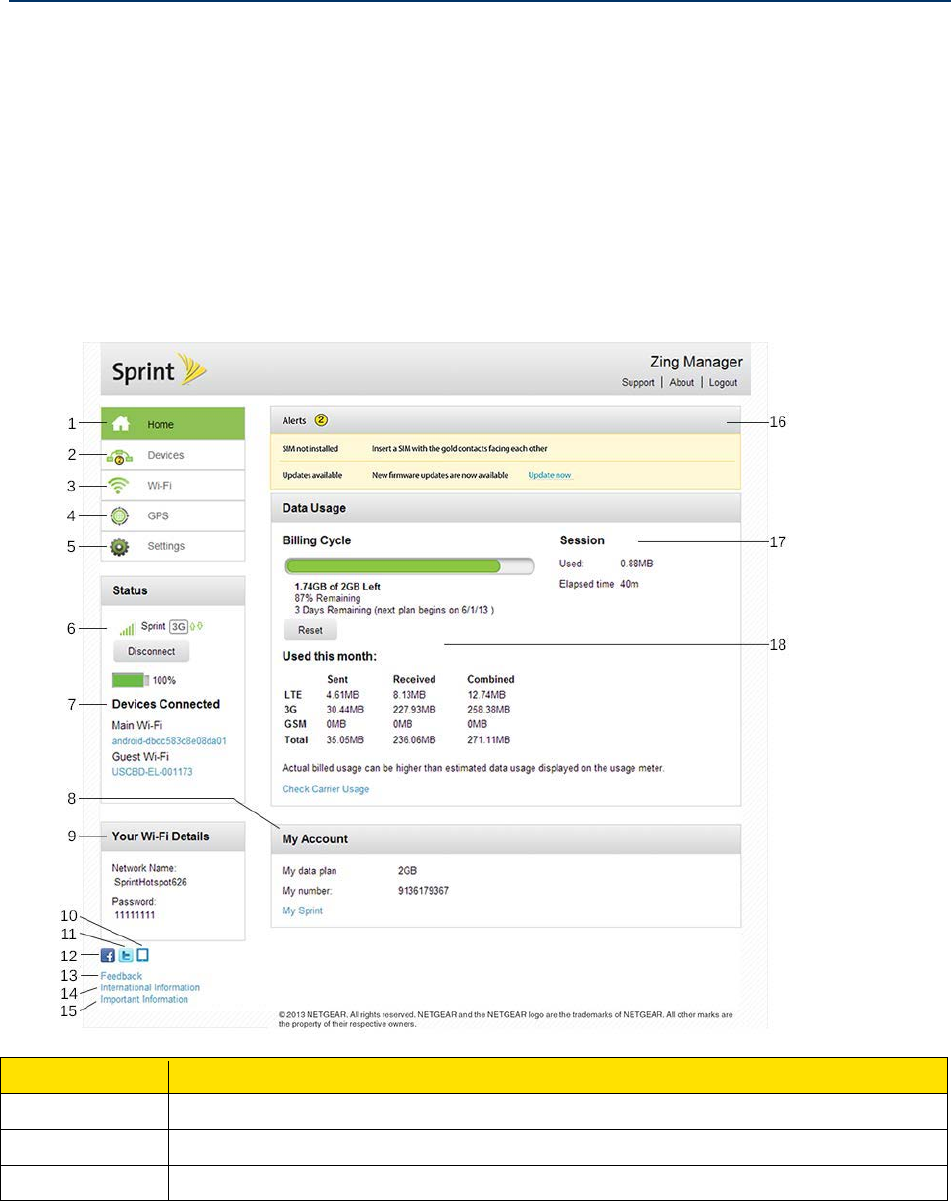
Task: Select guest device USCBD-EL-001173
Action: 153,772
